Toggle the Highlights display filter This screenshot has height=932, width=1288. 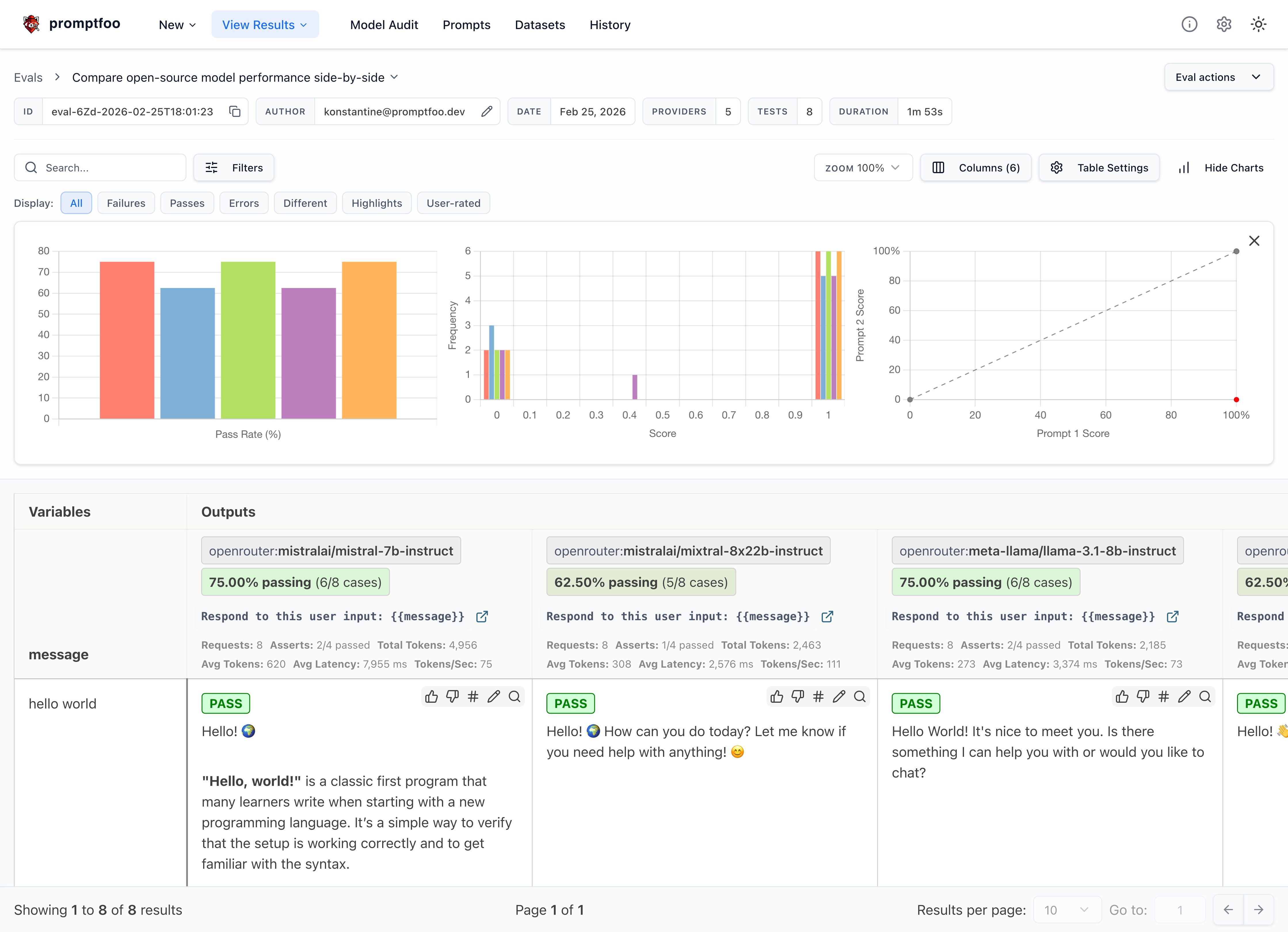tap(376, 203)
